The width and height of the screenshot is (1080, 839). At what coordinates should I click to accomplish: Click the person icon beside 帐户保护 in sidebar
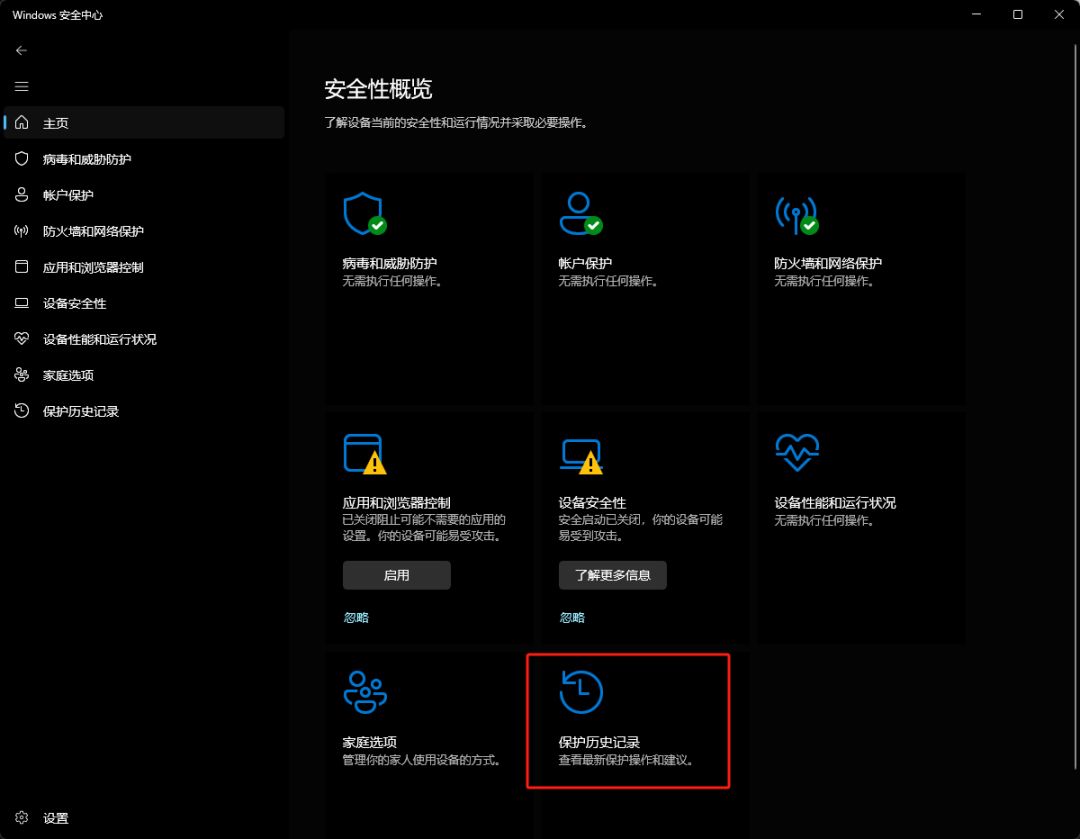coord(22,194)
